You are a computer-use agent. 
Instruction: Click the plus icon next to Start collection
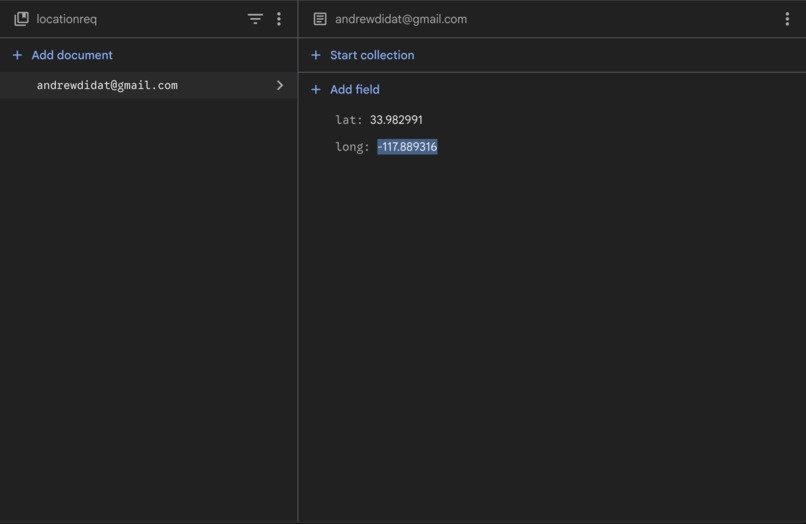(x=316, y=55)
